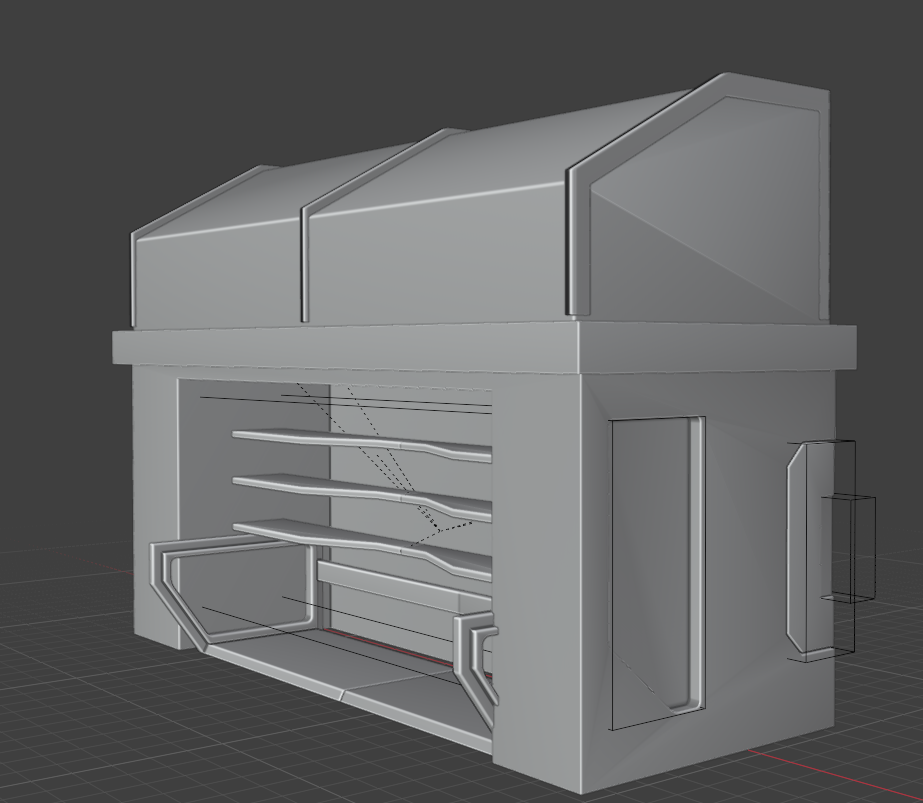Screen dimensions: 923x803
Task: Select the top shelf inside the model
Action: click(362, 443)
